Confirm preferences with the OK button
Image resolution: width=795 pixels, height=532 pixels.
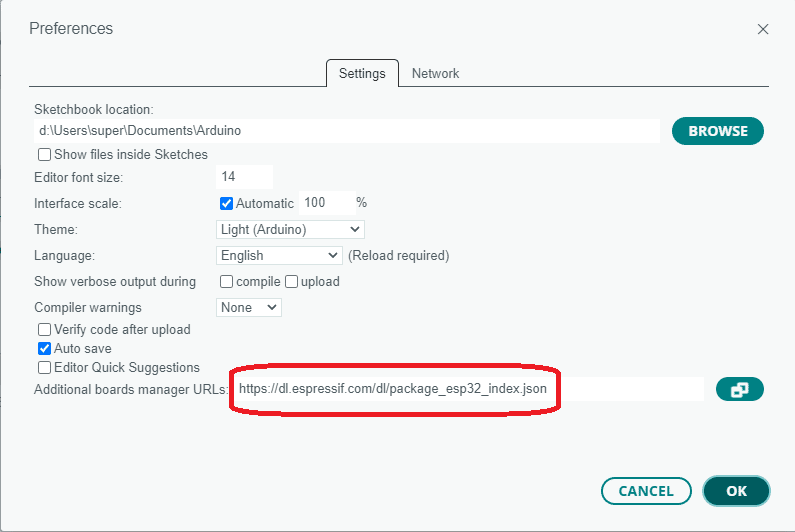click(x=736, y=491)
